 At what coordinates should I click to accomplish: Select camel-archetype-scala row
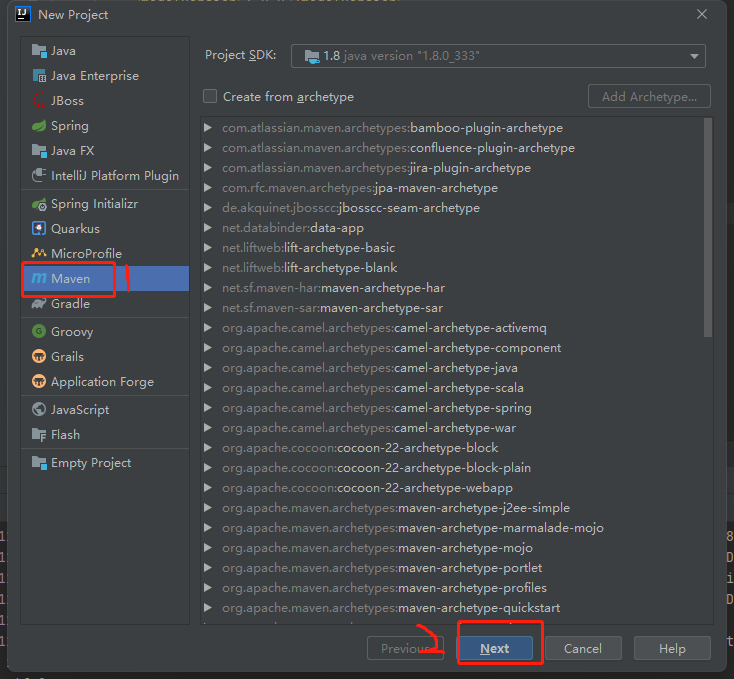pos(452,388)
